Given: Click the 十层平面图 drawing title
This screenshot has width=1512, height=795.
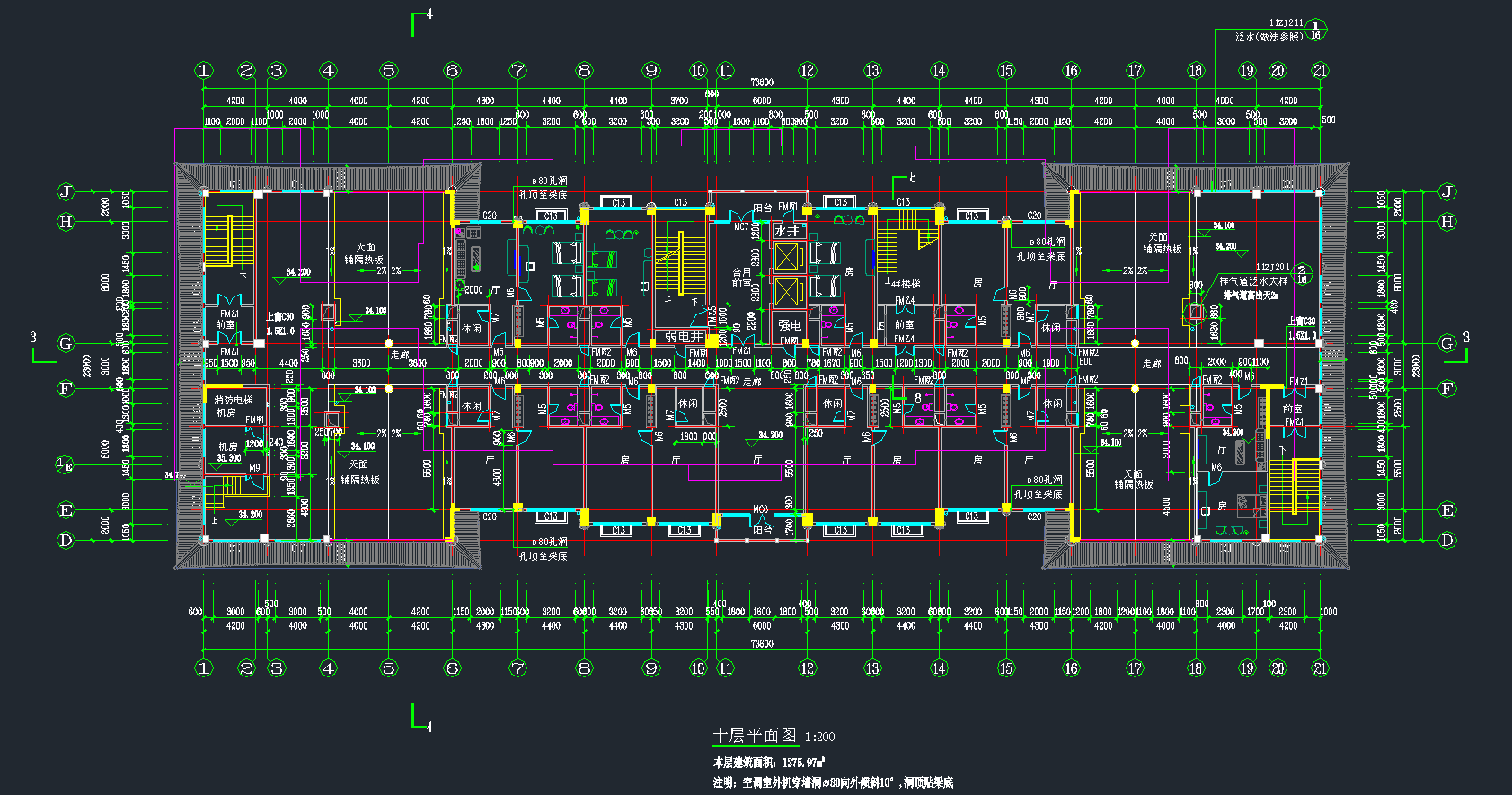Looking at the screenshot, I should (755, 736).
